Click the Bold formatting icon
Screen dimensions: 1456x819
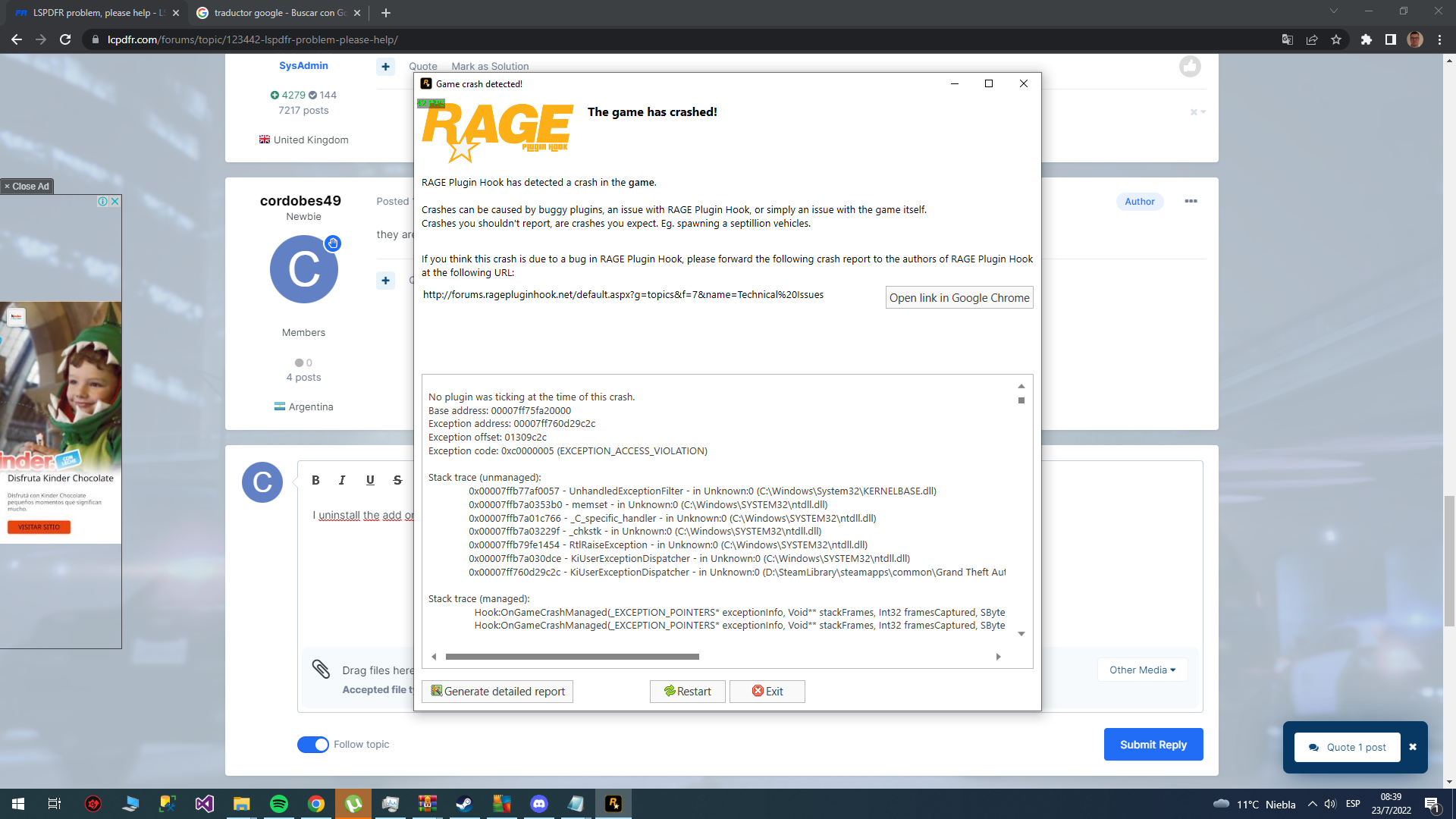[315, 480]
